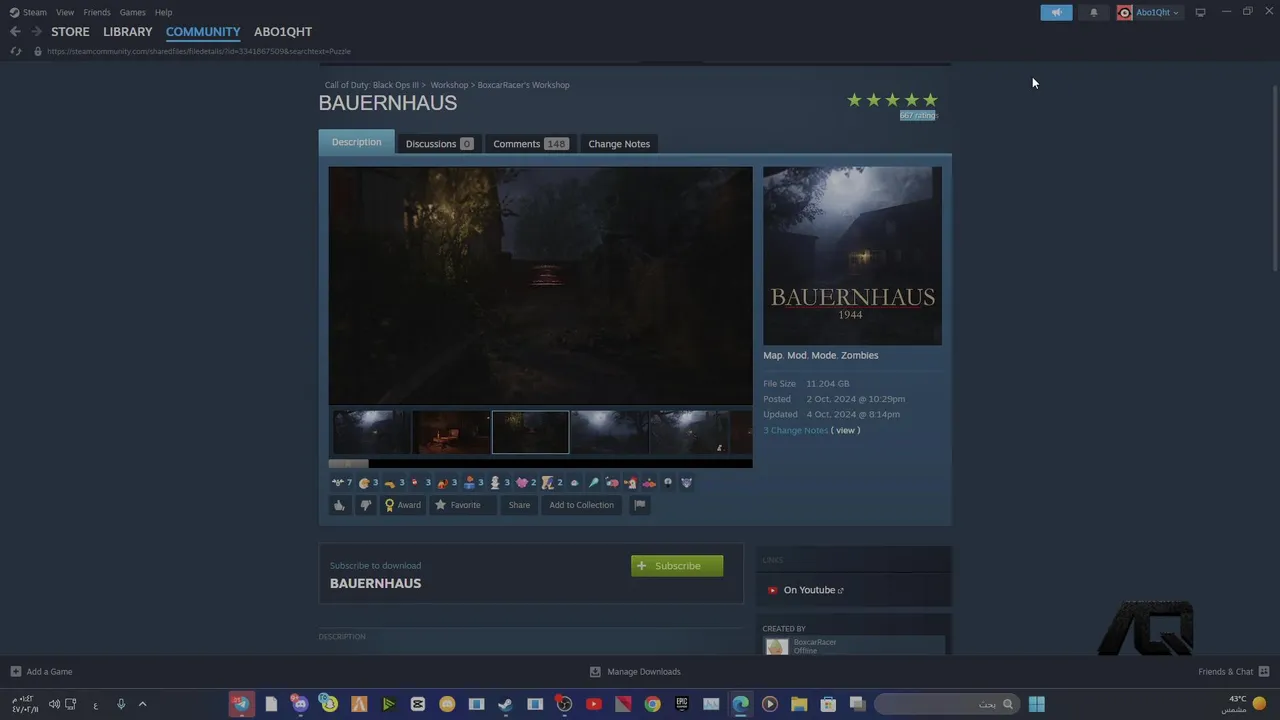Toggle microphone icon in system tray
This screenshot has width=1280, height=720.
121,704
